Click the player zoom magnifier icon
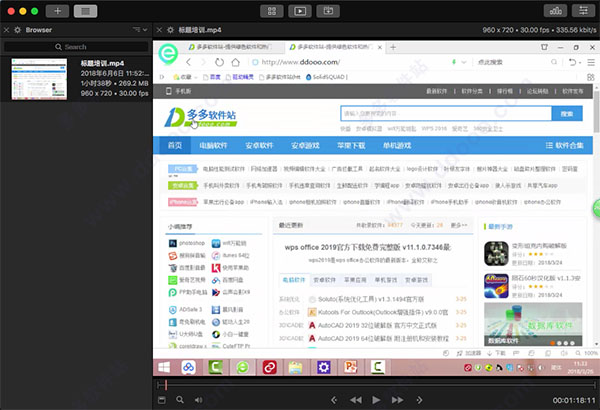 (180, 400)
